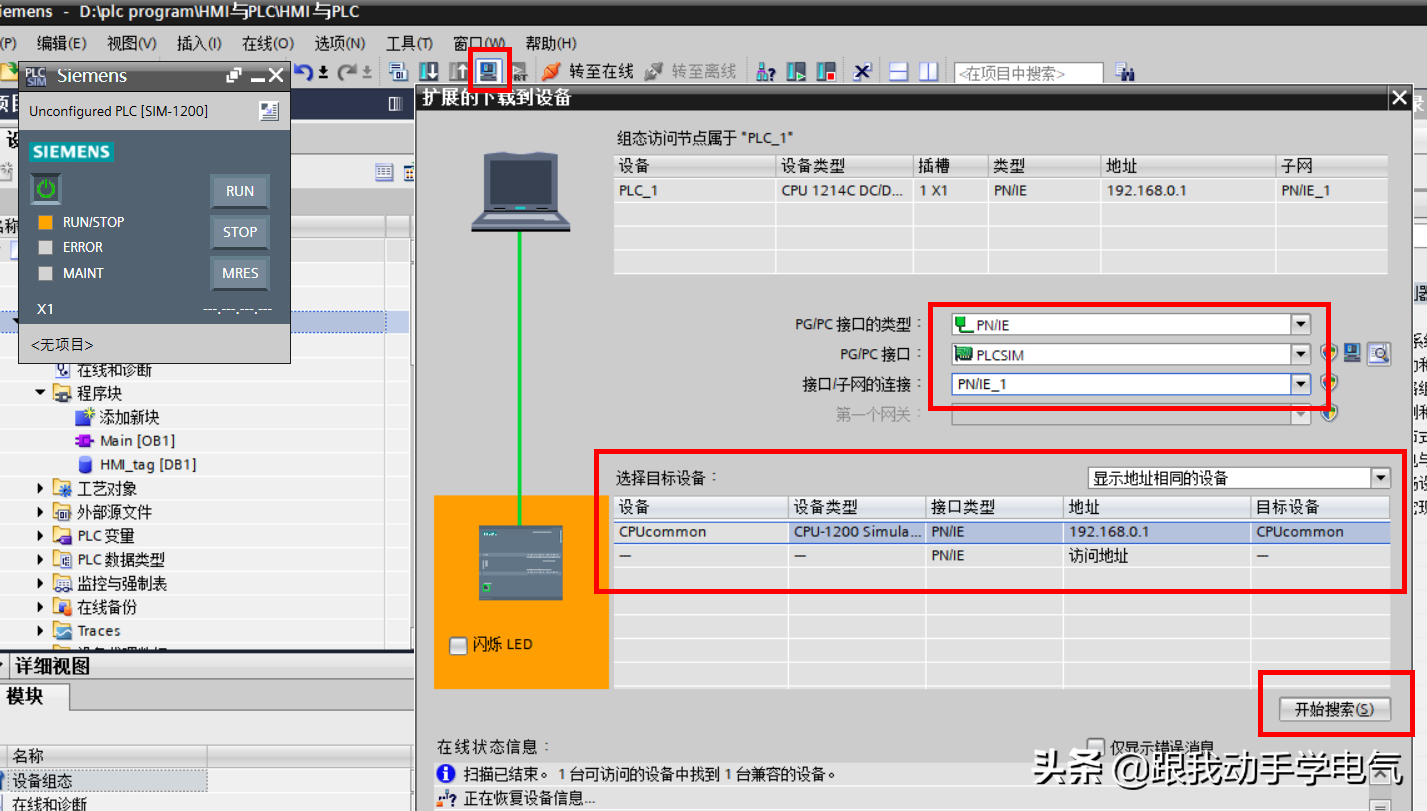Click the accessible devices toolbar icon
The height and width of the screenshot is (811, 1427).
pos(767,72)
